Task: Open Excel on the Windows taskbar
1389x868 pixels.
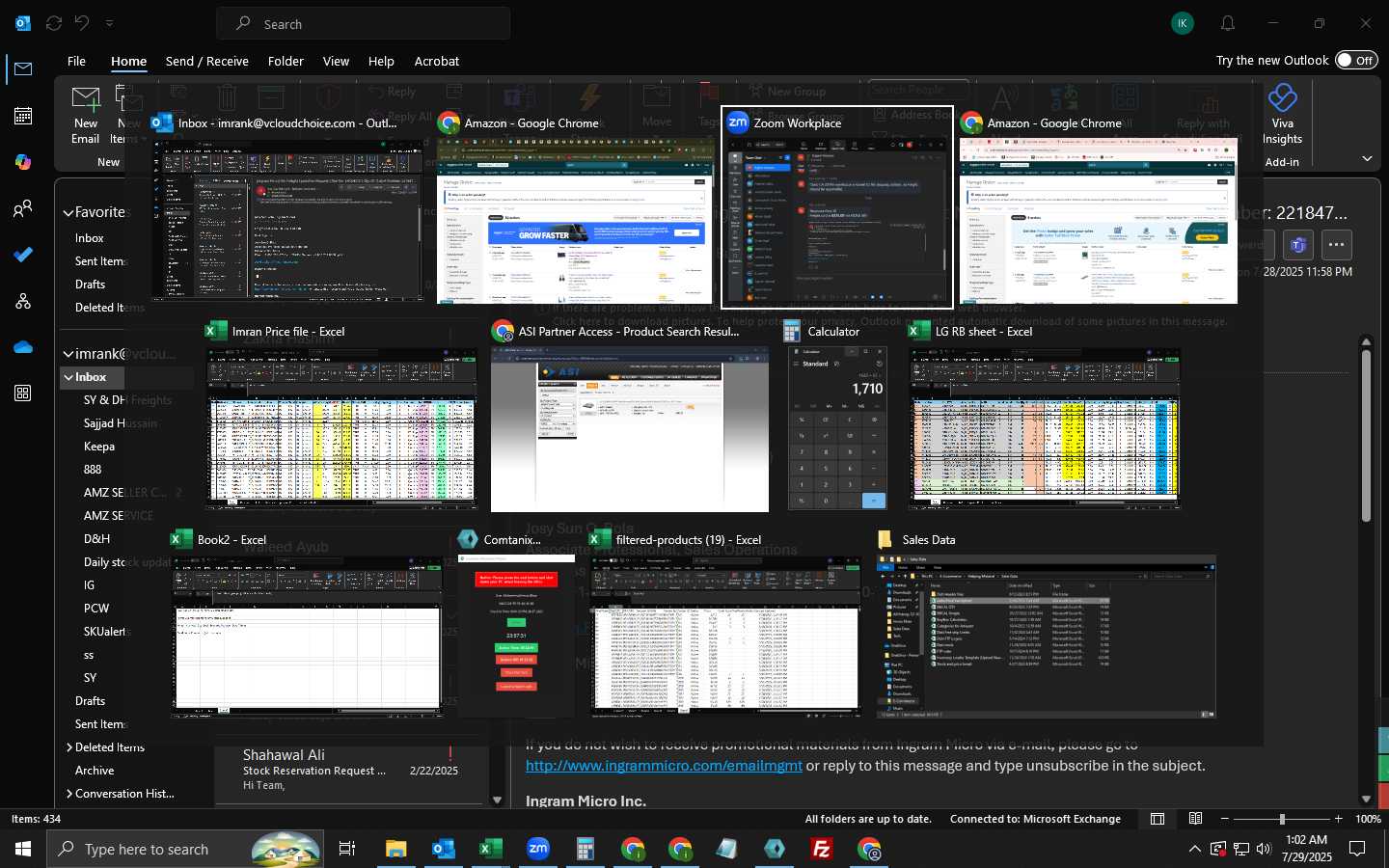Action: [490, 849]
